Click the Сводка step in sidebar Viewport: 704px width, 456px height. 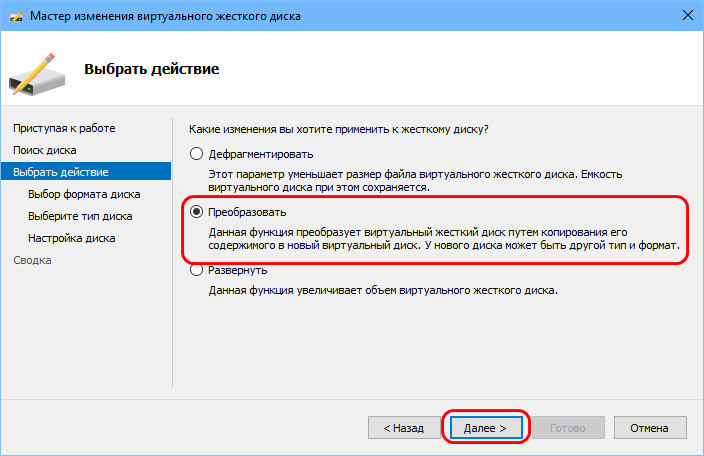tap(32, 260)
